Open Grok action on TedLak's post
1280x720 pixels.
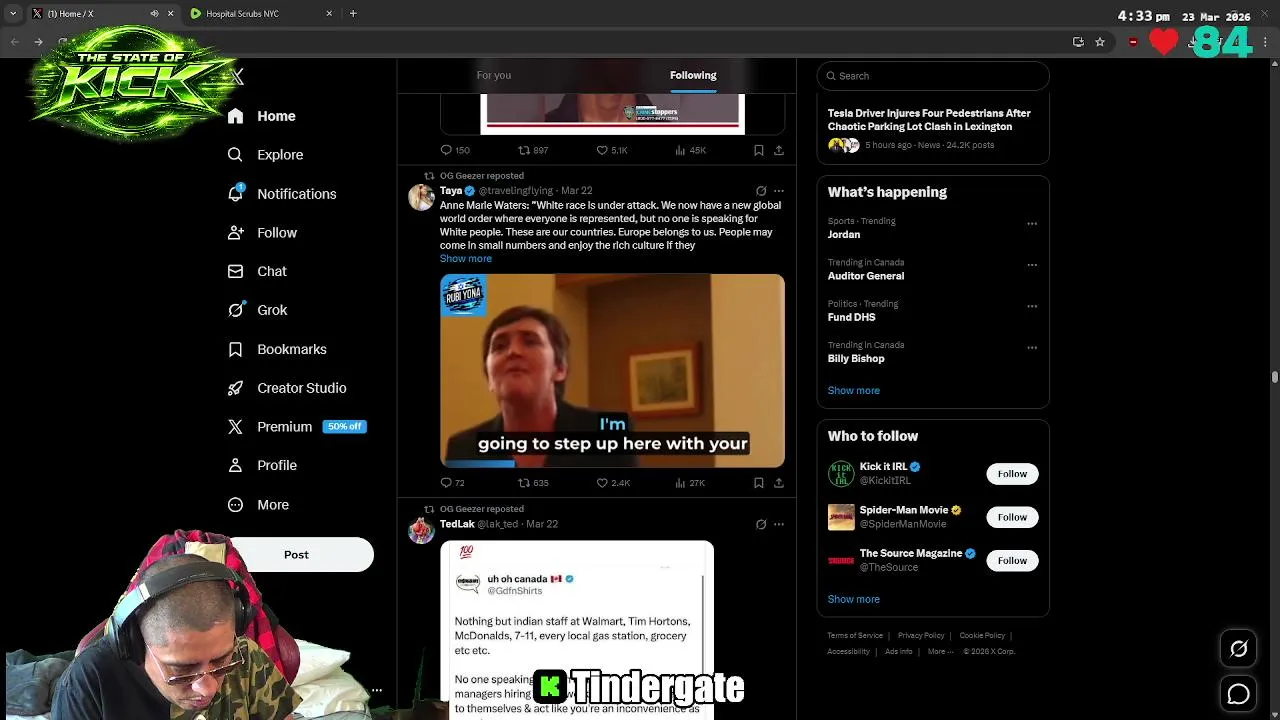click(x=761, y=524)
